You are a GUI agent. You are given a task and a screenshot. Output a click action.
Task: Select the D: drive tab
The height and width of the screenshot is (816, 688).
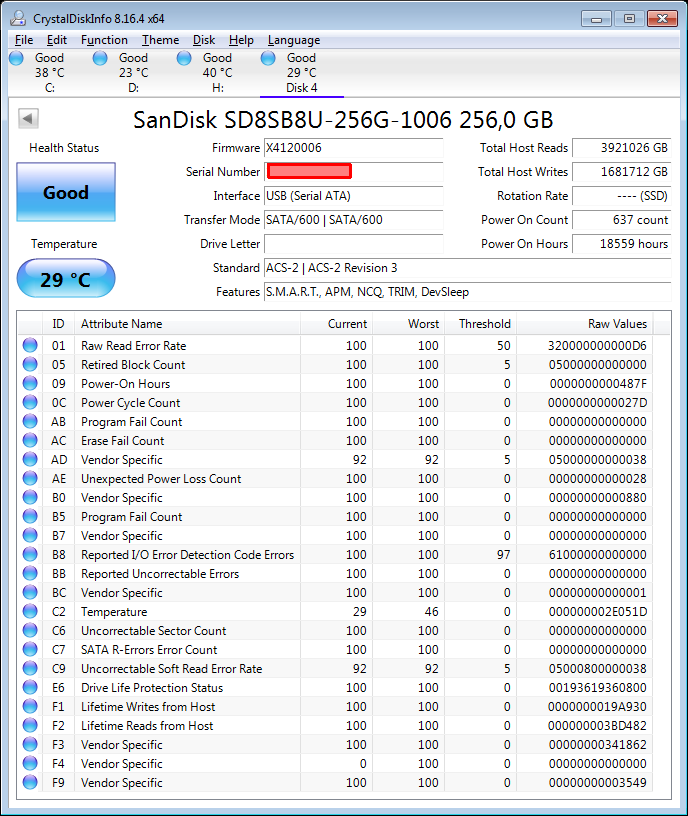(x=133, y=73)
